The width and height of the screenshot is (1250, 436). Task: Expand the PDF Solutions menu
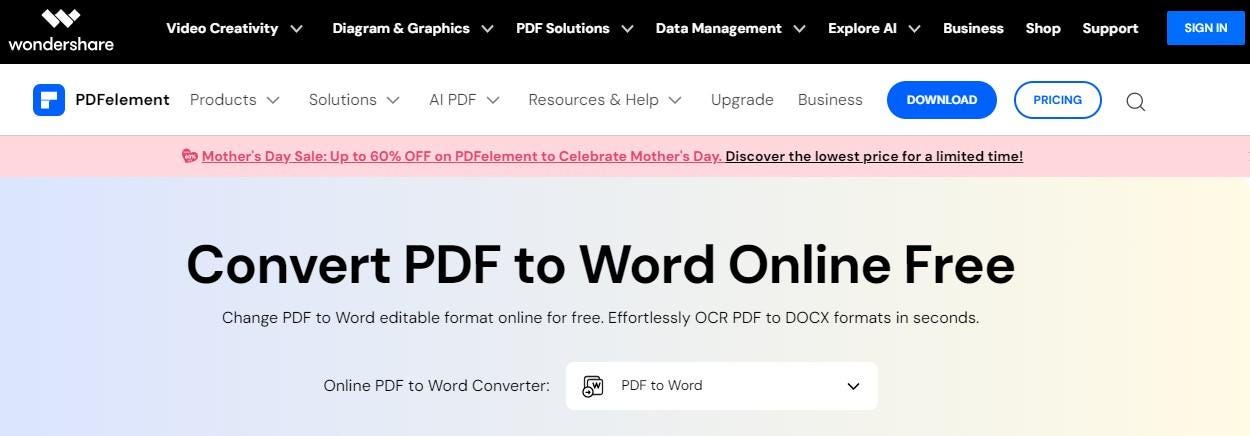pos(575,28)
